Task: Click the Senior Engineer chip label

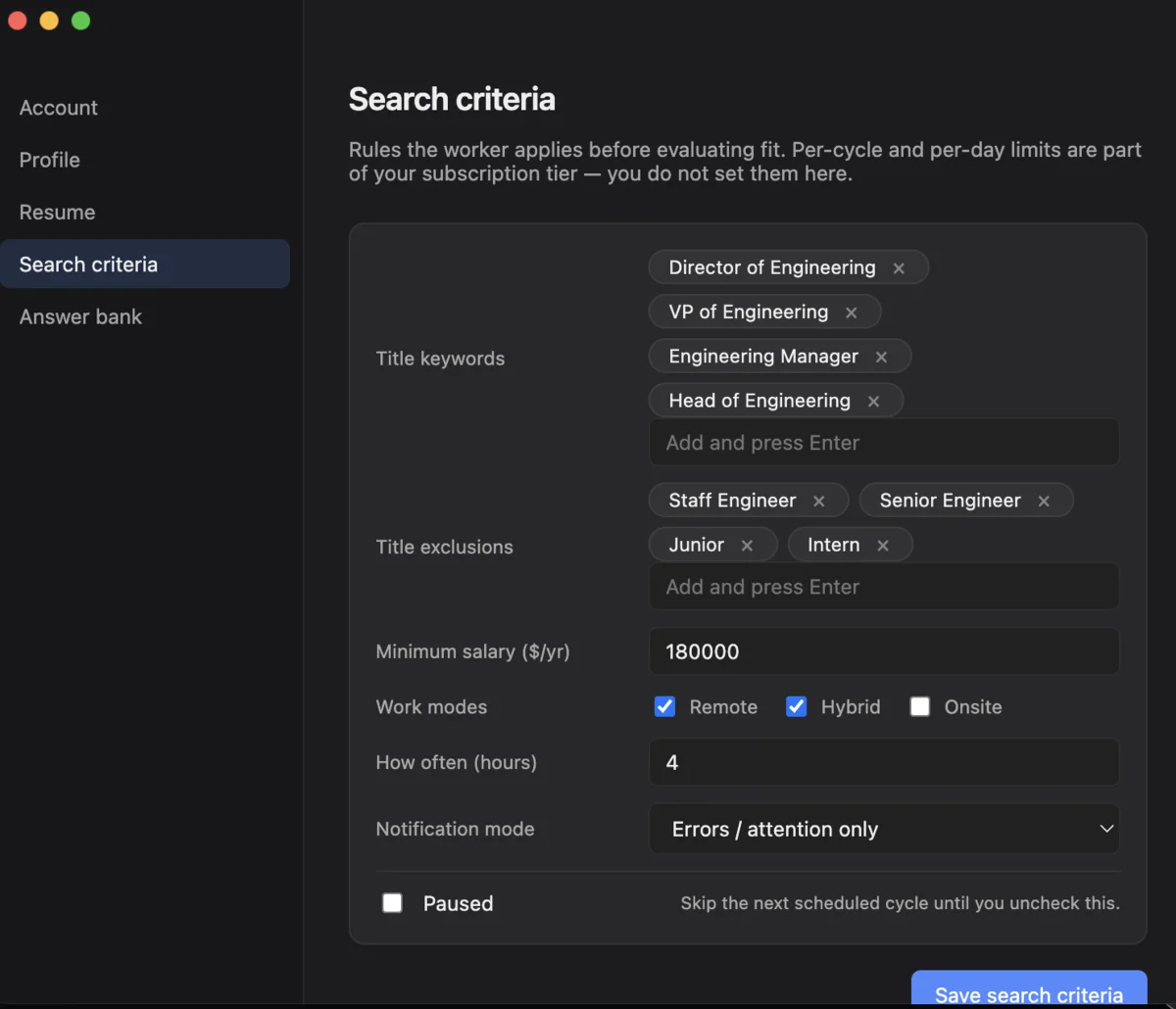Action: point(951,501)
